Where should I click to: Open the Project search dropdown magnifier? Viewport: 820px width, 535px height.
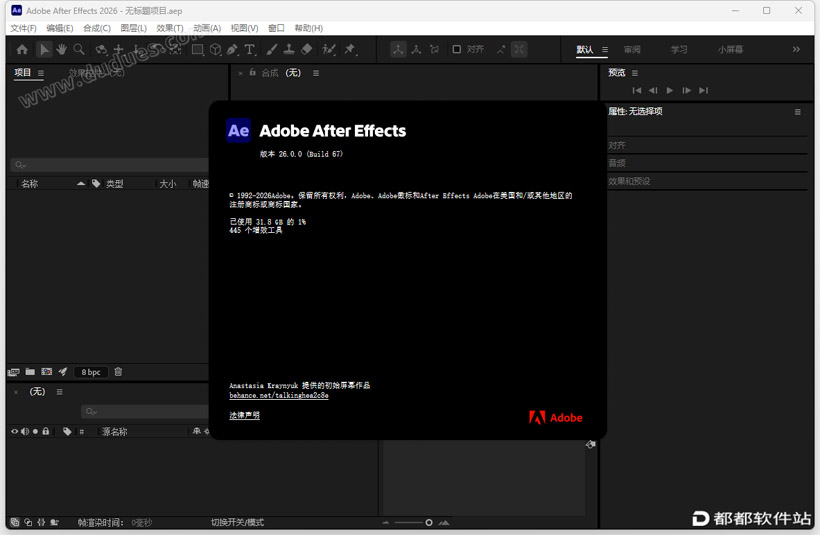click(20, 165)
